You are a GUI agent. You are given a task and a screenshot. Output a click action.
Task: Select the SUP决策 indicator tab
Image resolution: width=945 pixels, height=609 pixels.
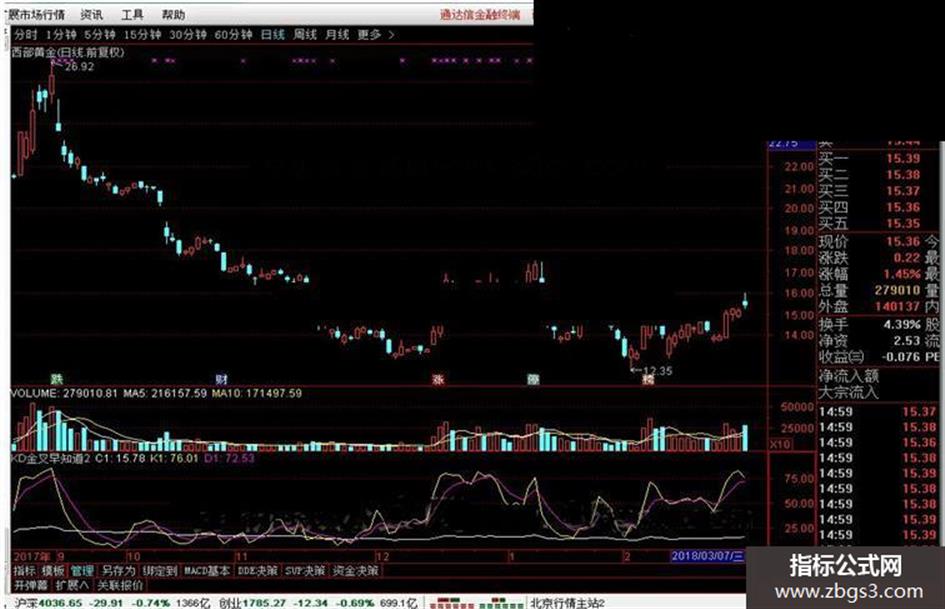[x=305, y=570]
